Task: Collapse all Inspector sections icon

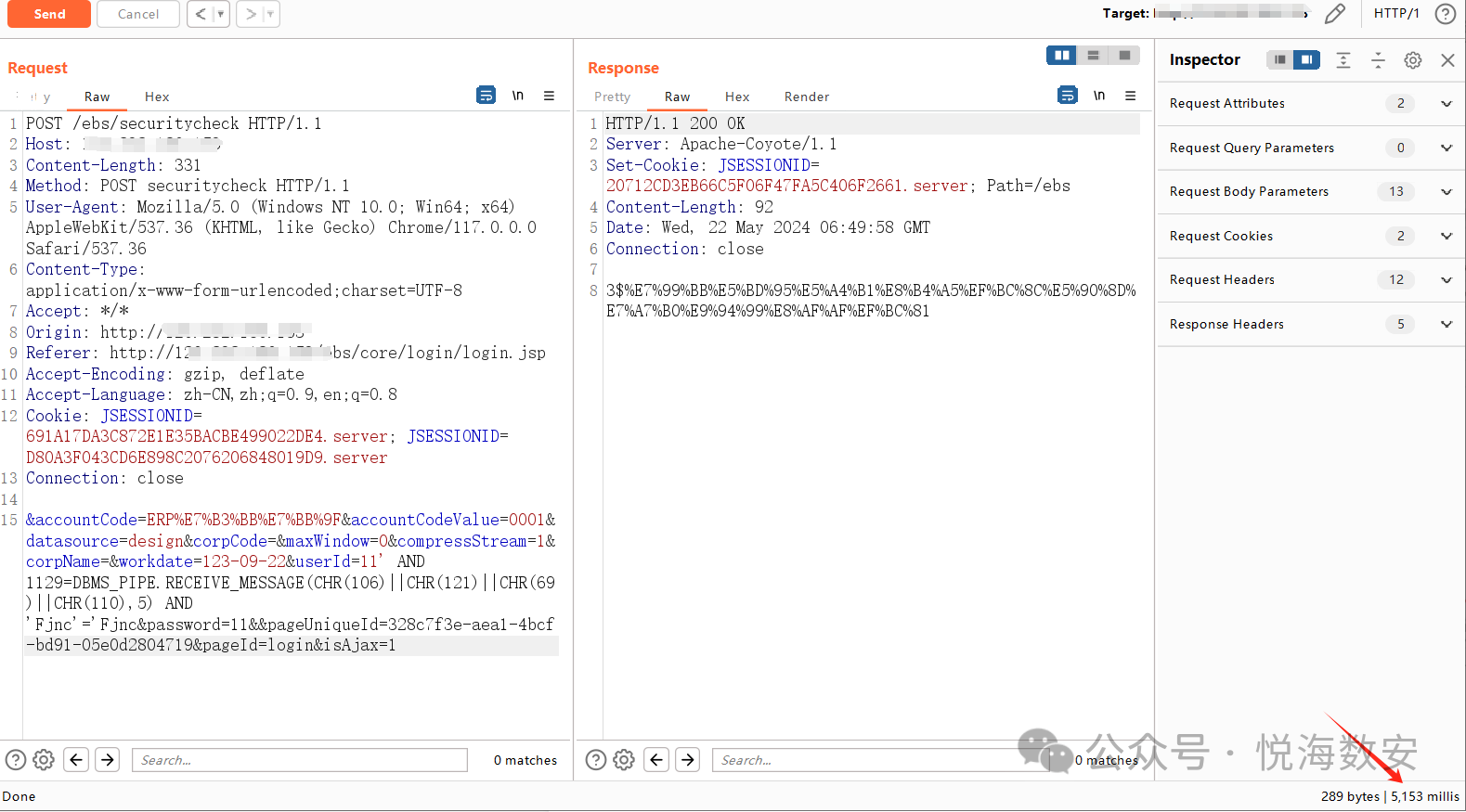Action: [x=1378, y=59]
